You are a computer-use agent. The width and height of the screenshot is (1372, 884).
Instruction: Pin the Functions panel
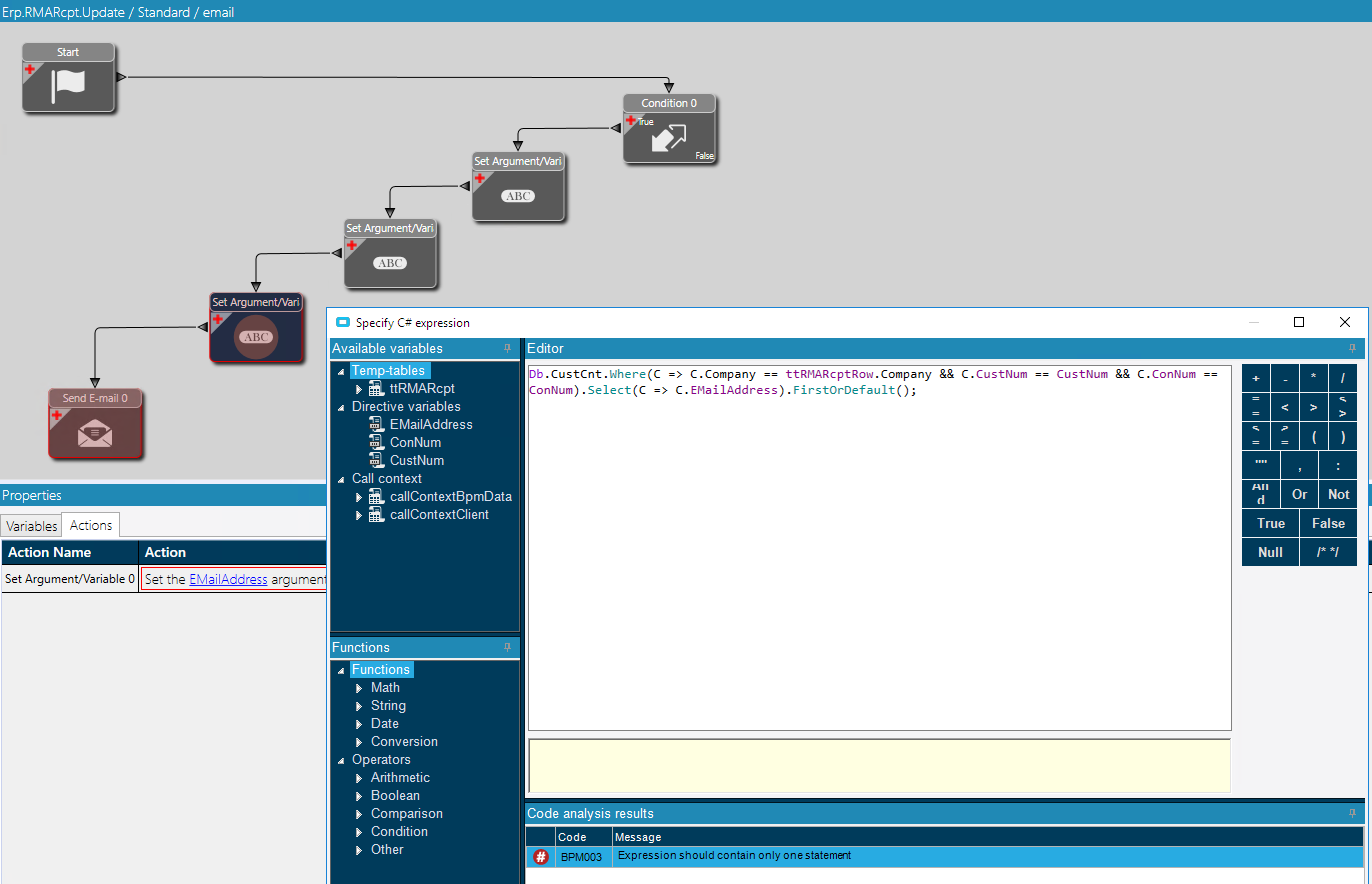507,648
